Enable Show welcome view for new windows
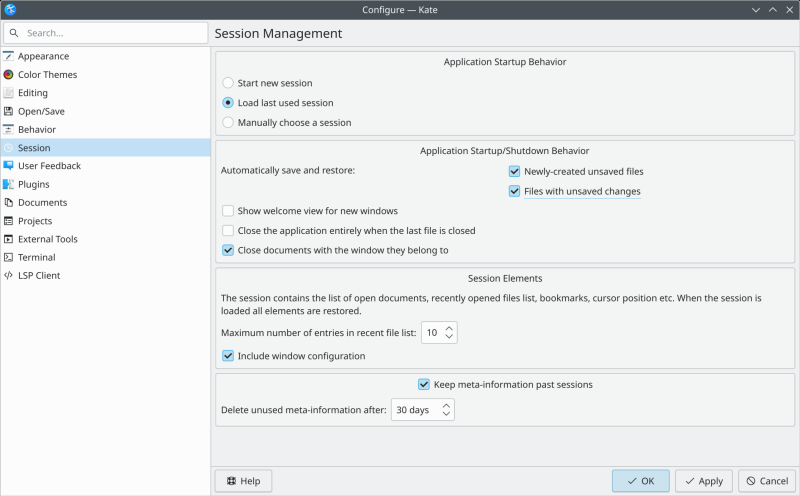800x496 pixels. (x=228, y=211)
